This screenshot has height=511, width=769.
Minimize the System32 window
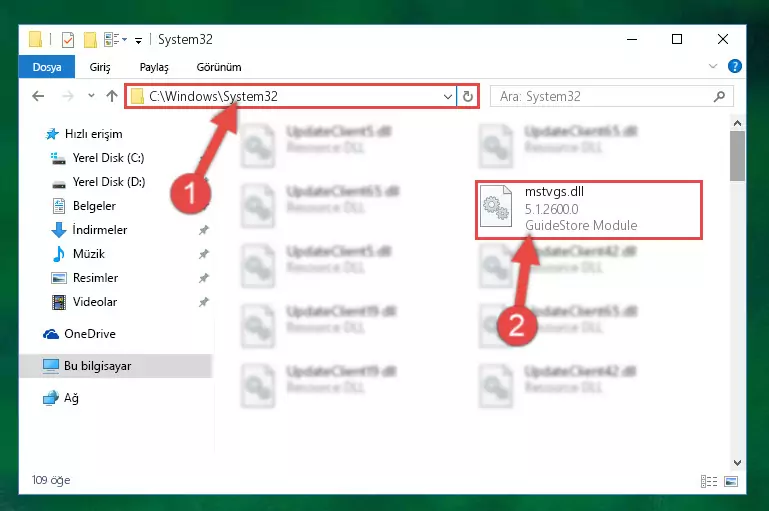[632, 39]
